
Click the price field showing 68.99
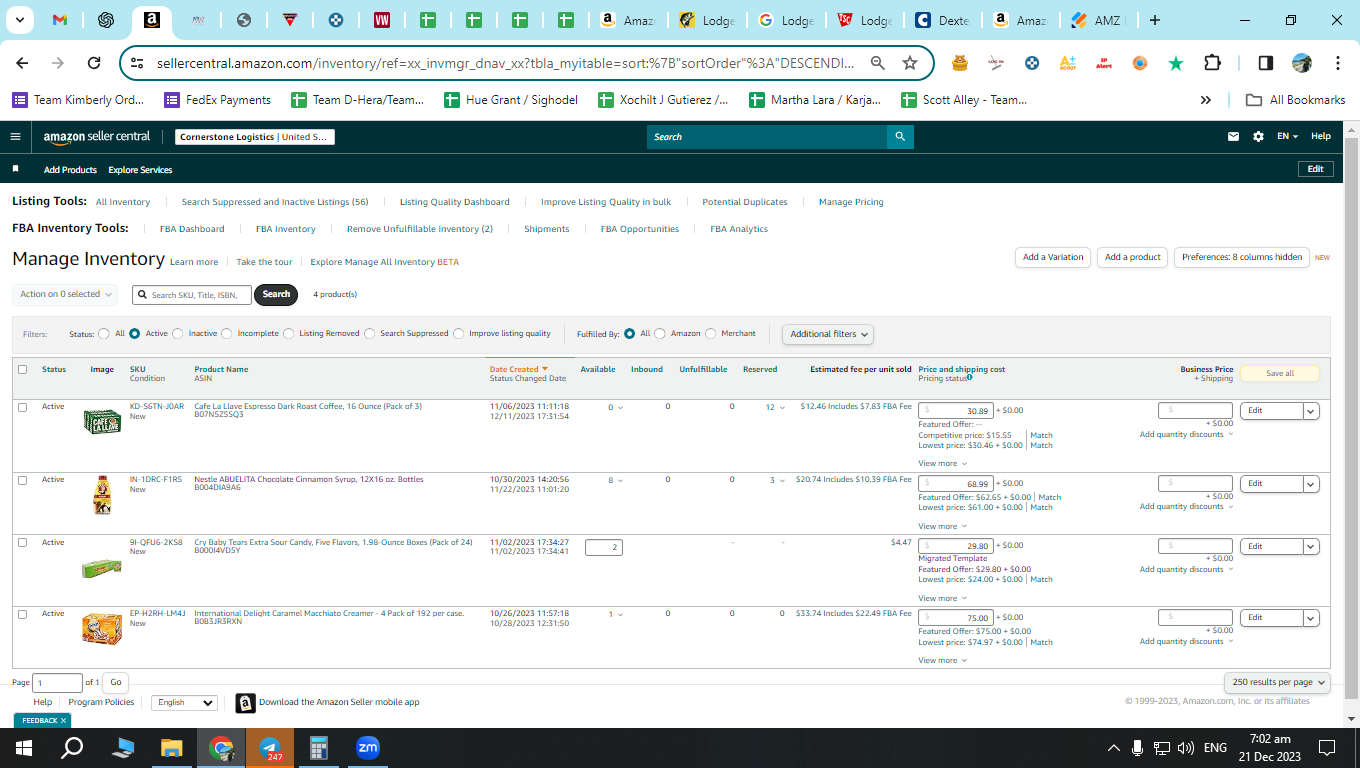(x=956, y=484)
